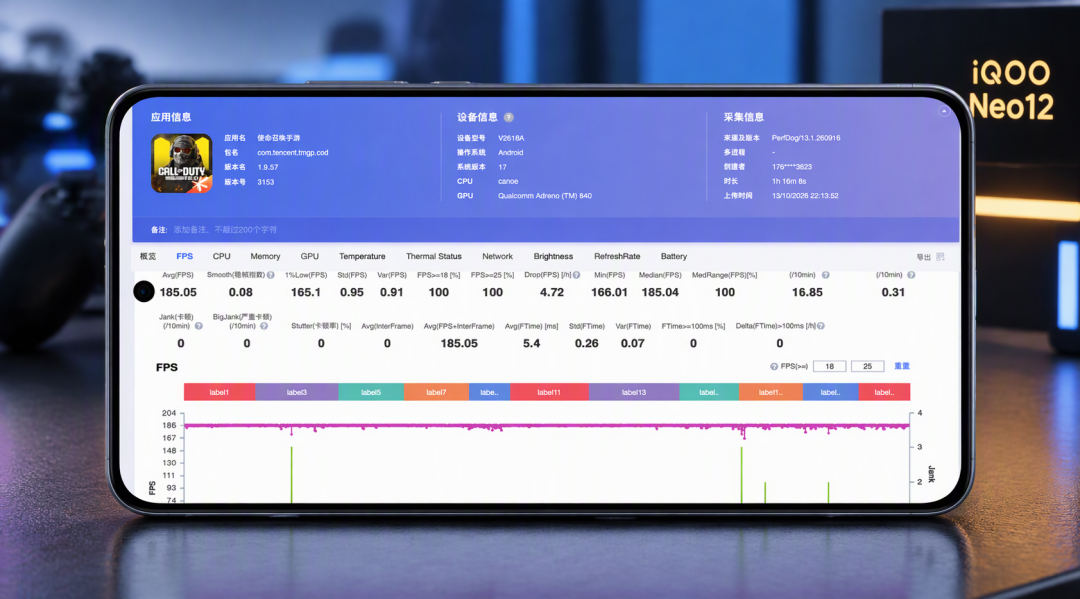Select the purple label3 segment
1080x599 pixels.
[x=297, y=392]
